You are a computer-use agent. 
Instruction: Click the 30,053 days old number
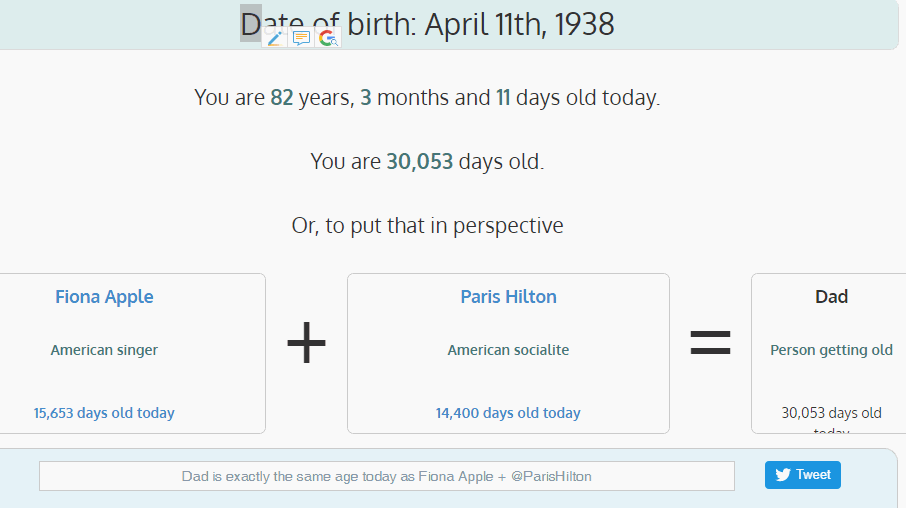[419, 162]
